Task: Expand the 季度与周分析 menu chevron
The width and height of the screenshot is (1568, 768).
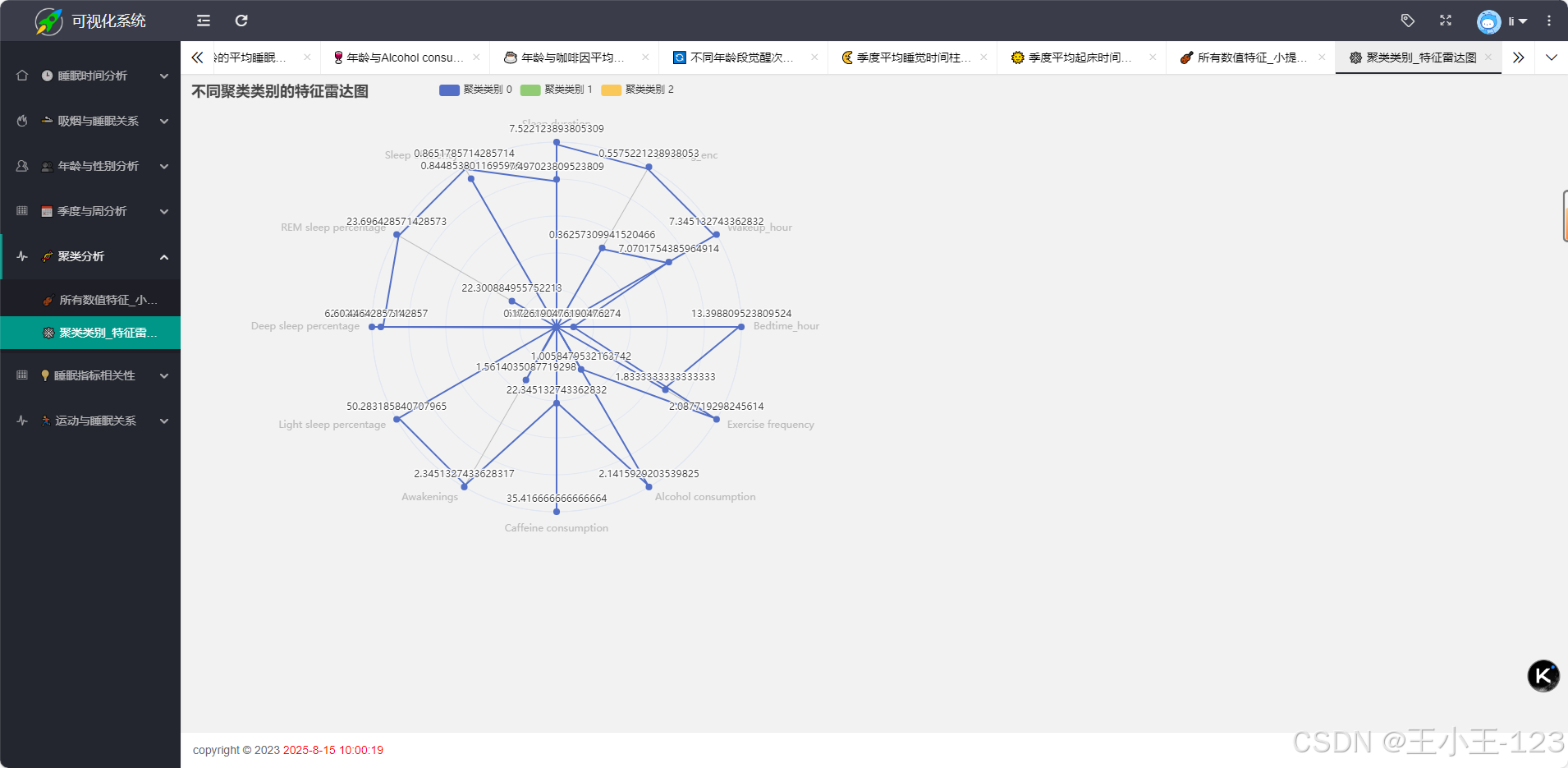Action: click(x=164, y=212)
